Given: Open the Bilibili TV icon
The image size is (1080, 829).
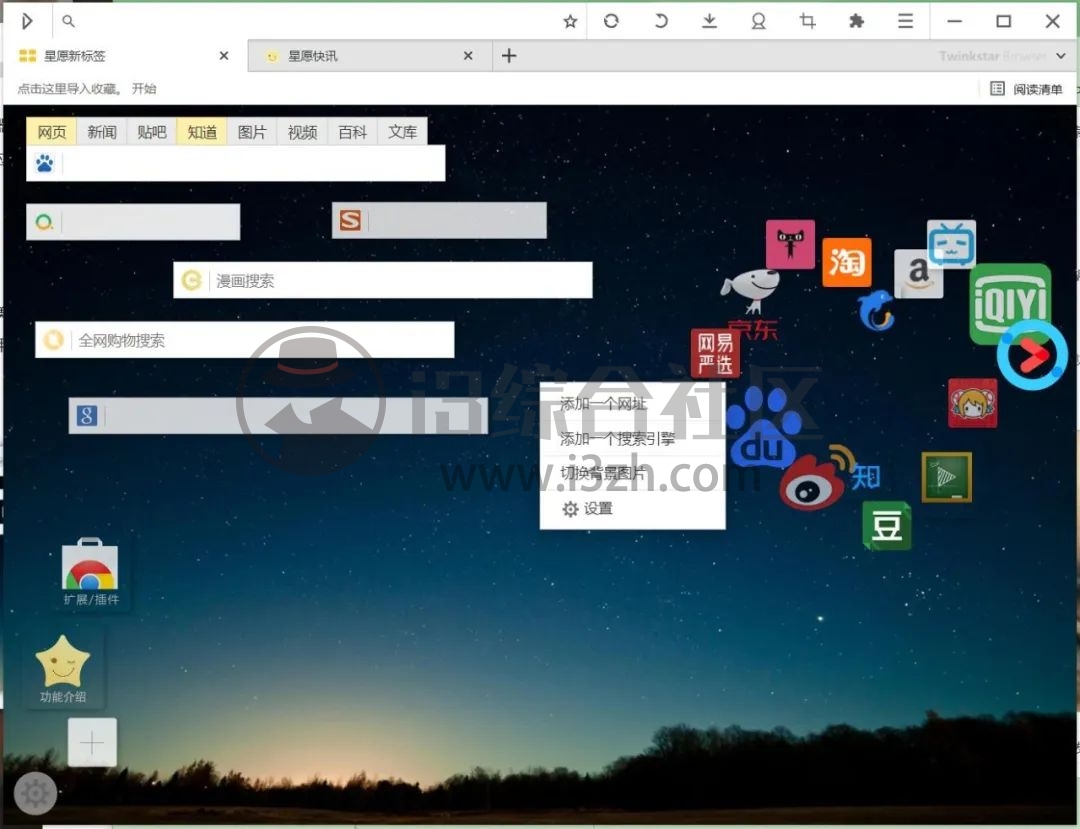Looking at the screenshot, I should click(951, 244).
